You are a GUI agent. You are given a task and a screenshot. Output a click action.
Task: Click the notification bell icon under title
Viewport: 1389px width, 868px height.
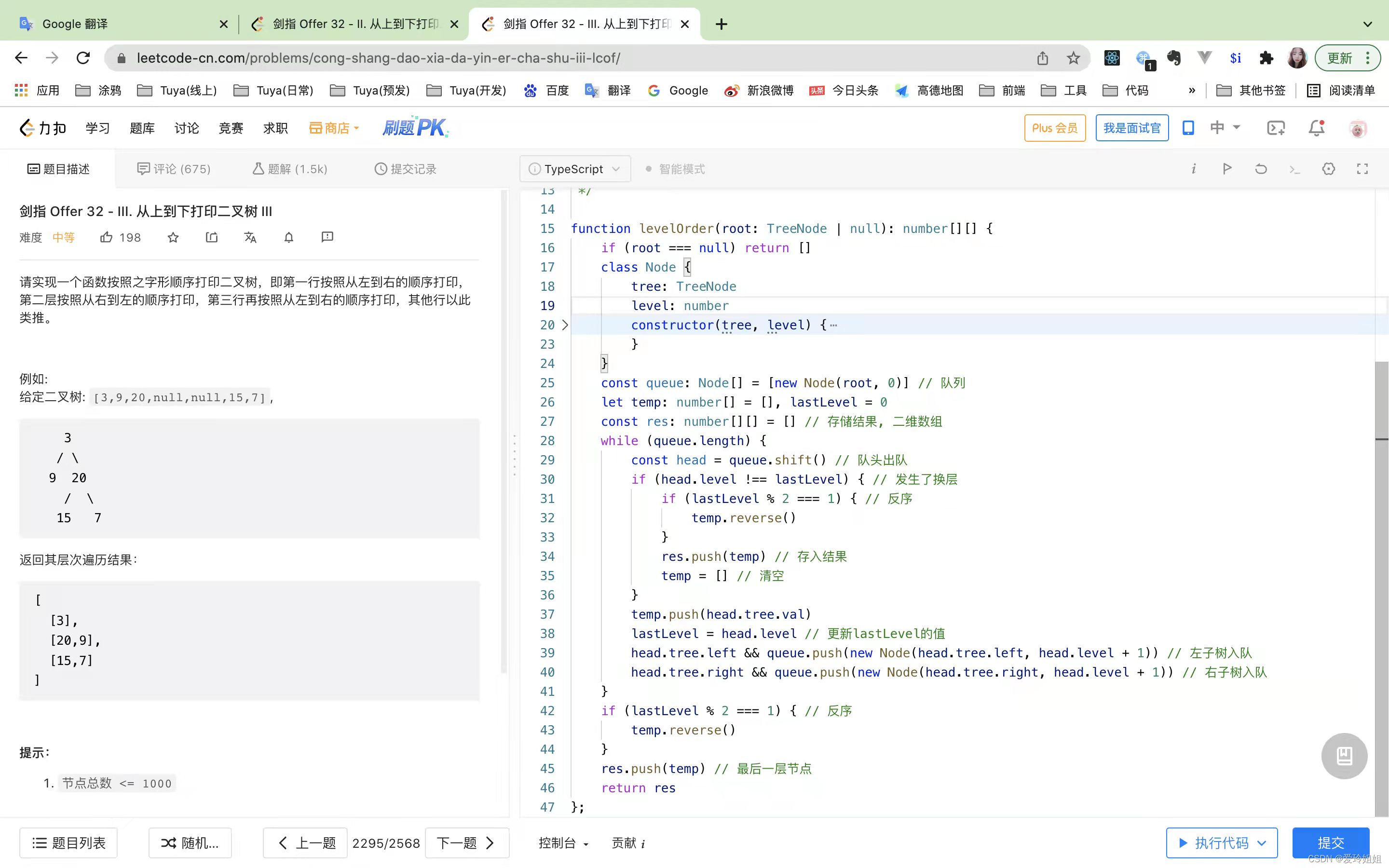pos(289,237)
